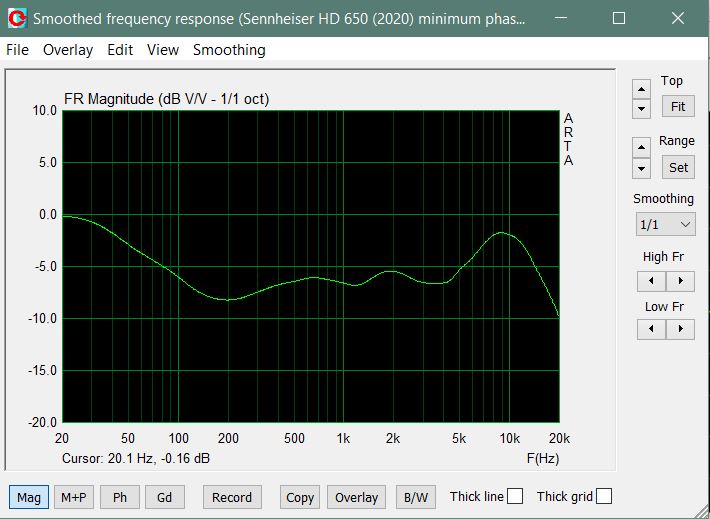This screenshot has width=710, height=519.
Task: Increase Range with the up arrow
Action: pyautogui.click(x=641, y=148)
